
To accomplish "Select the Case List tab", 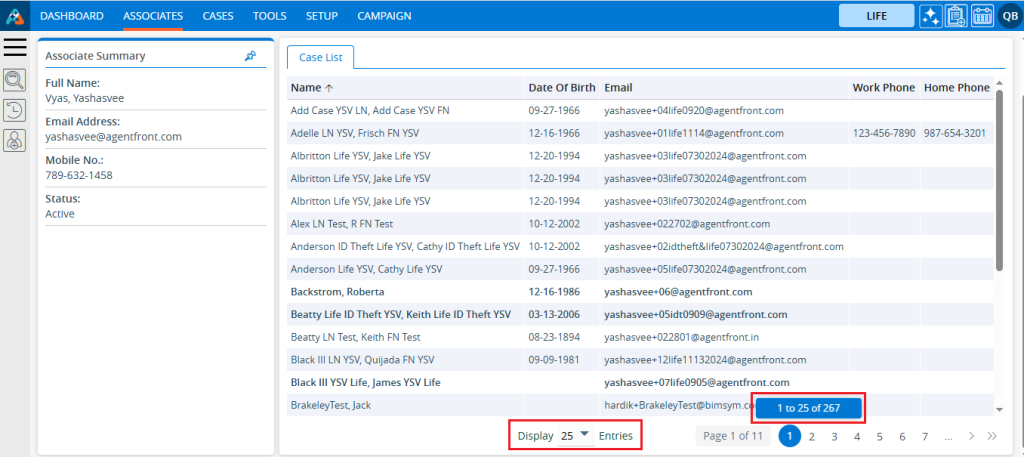I will [x=320, y=57].
